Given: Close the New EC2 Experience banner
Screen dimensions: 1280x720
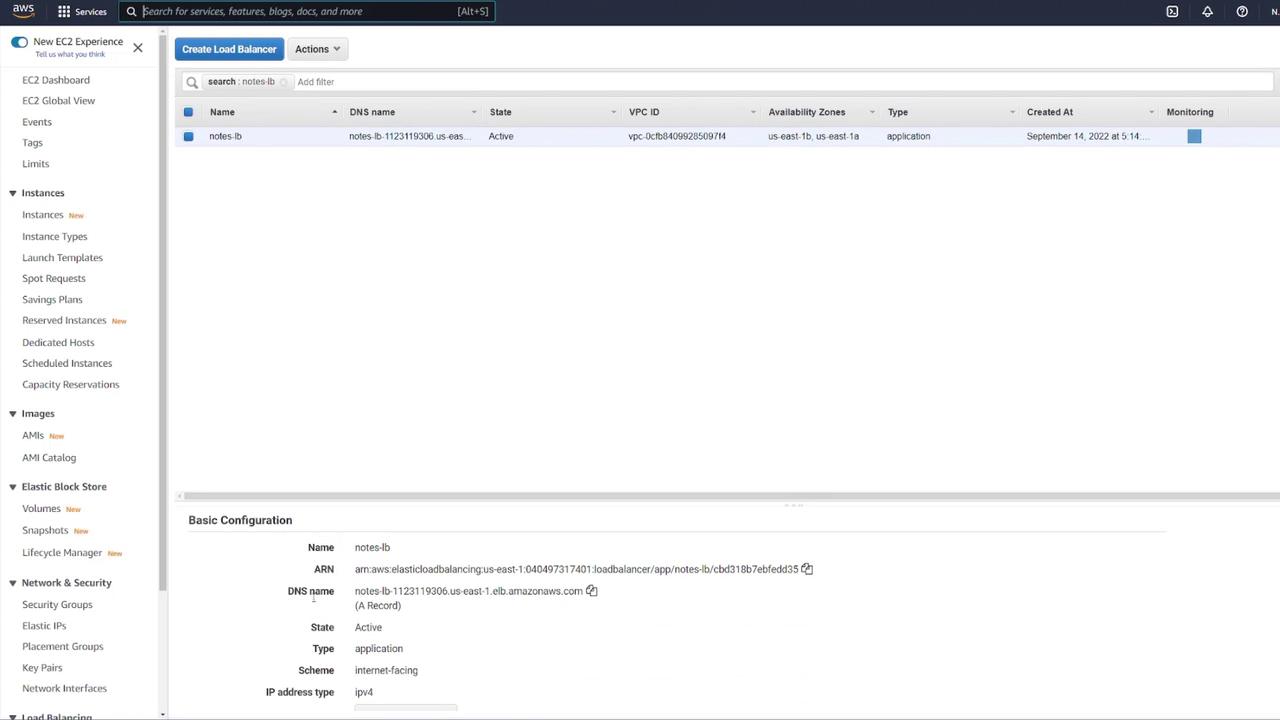Looking at the screenshot, I should click(138, 48).
